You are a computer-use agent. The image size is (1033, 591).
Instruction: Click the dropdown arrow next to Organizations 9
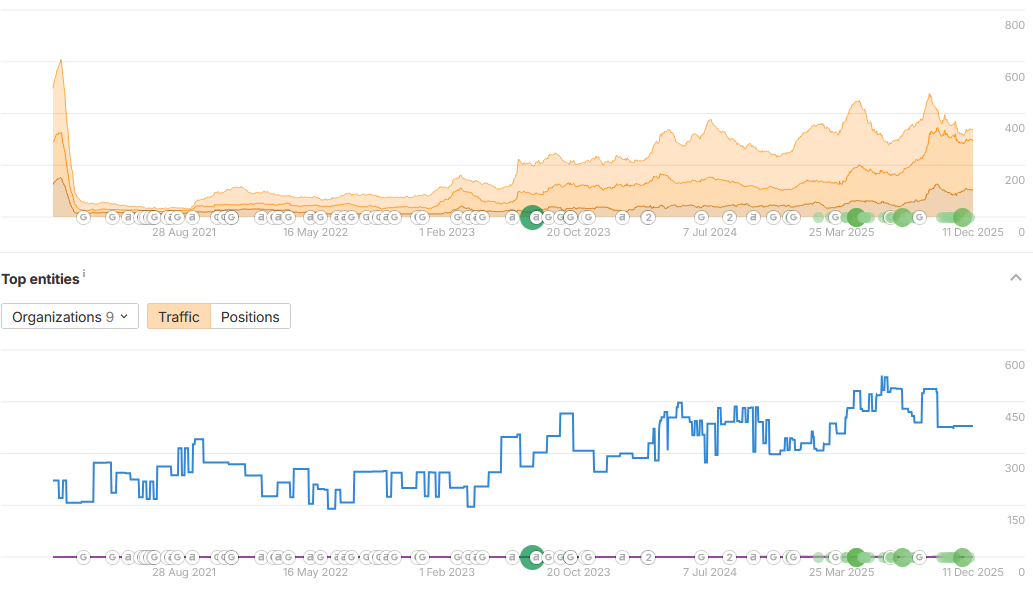coord(124,317)
